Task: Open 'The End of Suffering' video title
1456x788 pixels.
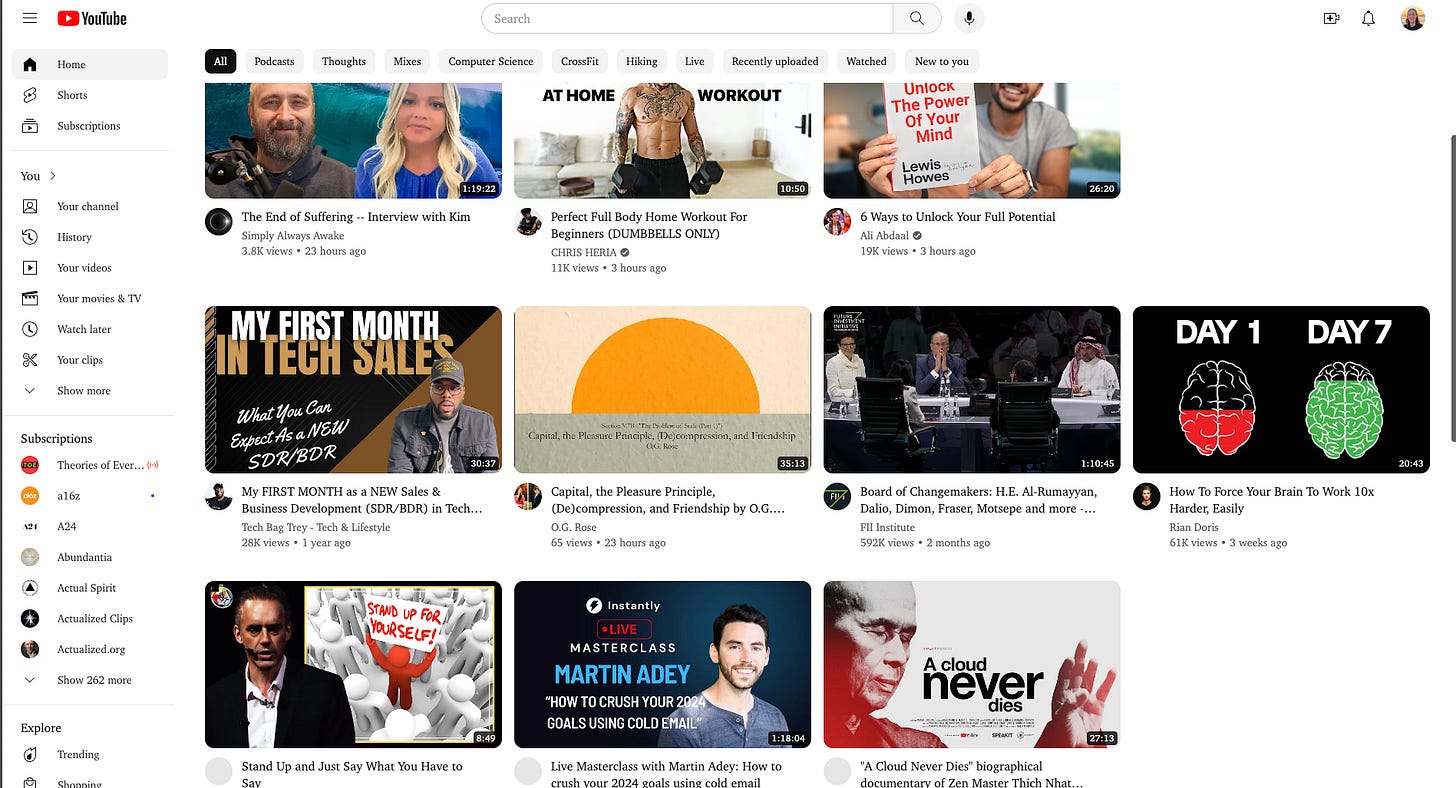Action: pyautogui.click(x=356, y=217)
